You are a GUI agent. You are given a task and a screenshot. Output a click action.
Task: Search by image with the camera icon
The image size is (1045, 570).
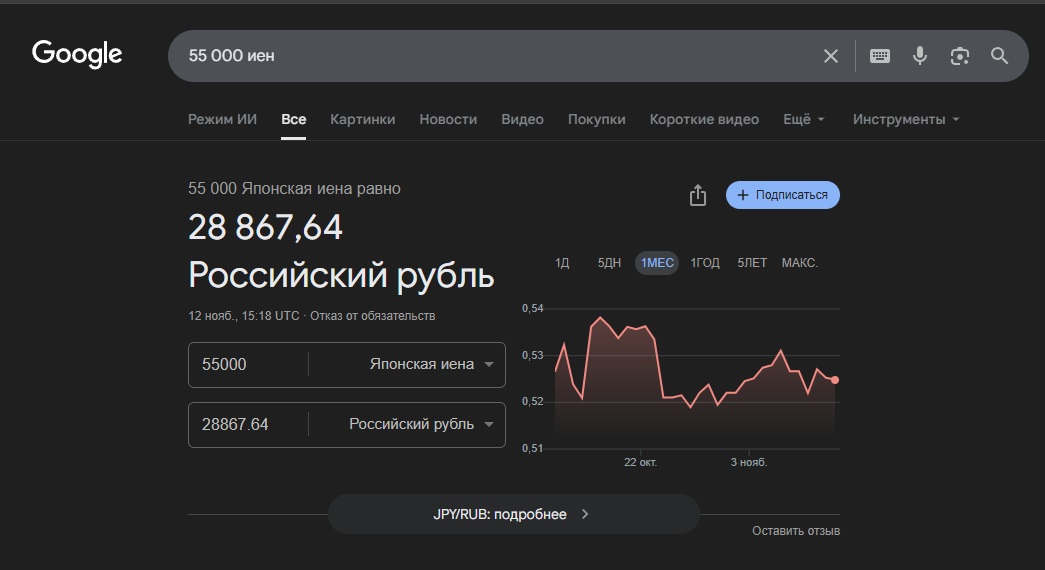[960, 56]
